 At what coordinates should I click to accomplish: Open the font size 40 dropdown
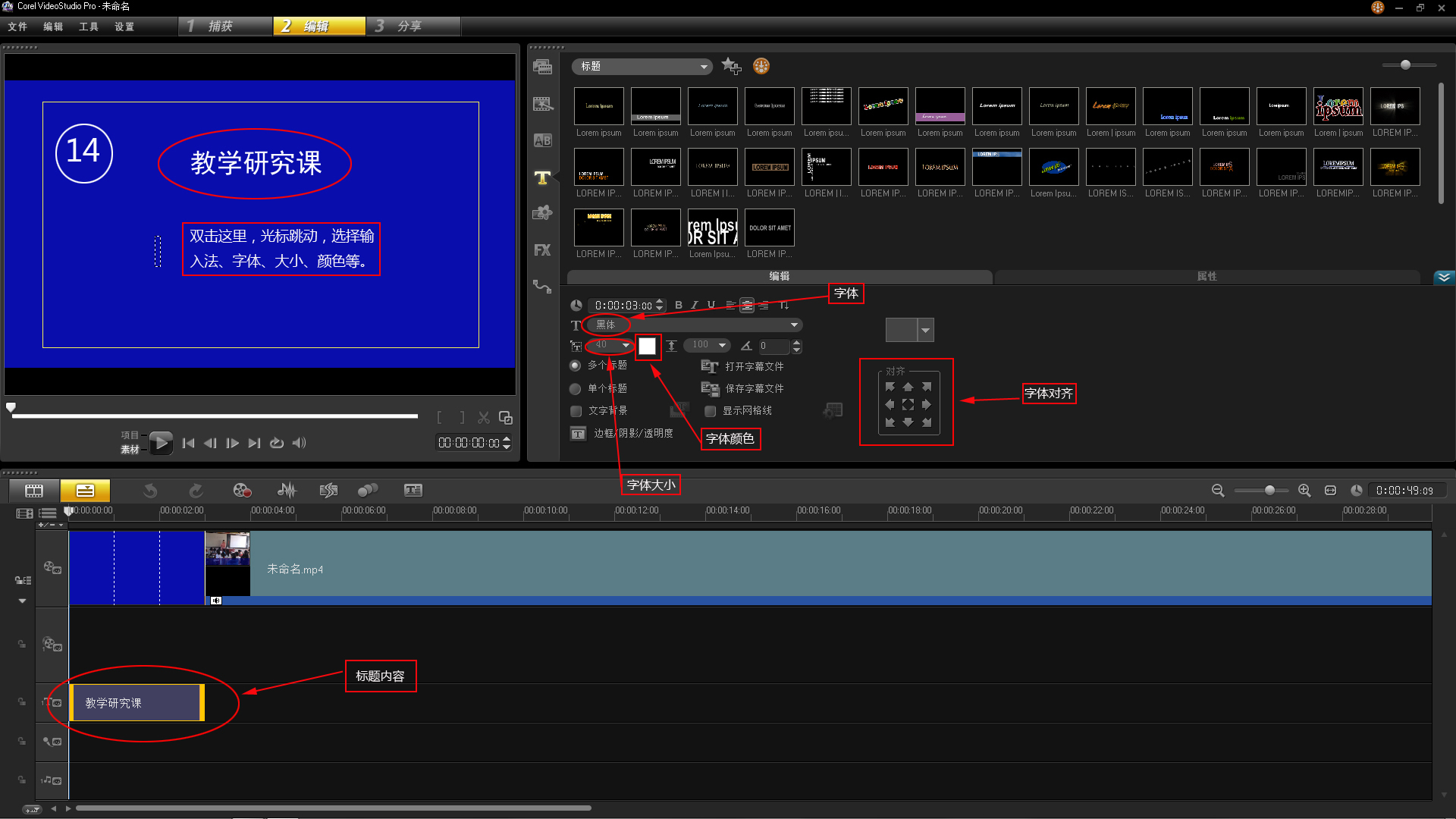click(626, 346)
